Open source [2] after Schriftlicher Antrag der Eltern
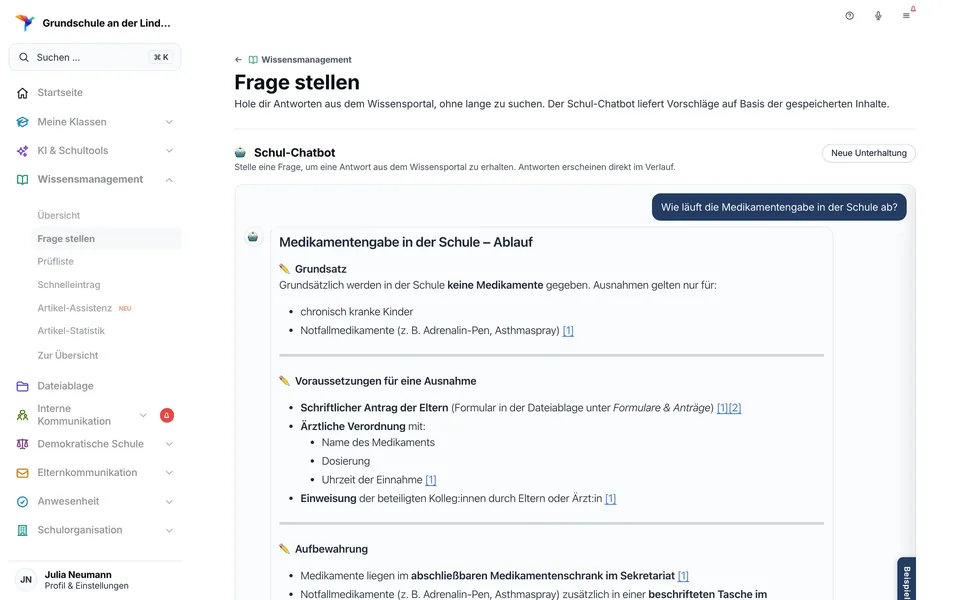 (735, 408)
